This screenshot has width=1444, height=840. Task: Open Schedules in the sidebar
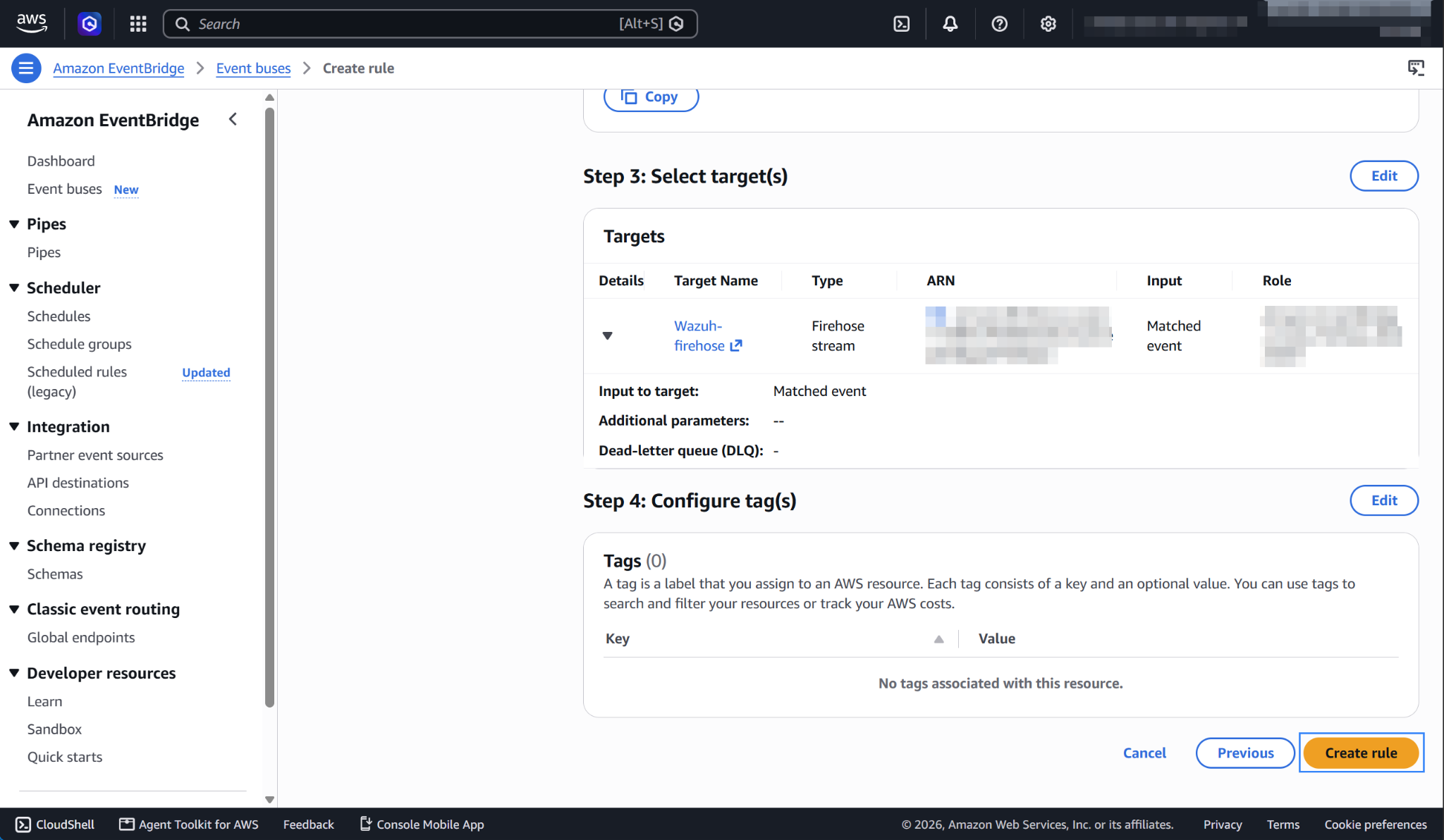click(x=59, y=316)
